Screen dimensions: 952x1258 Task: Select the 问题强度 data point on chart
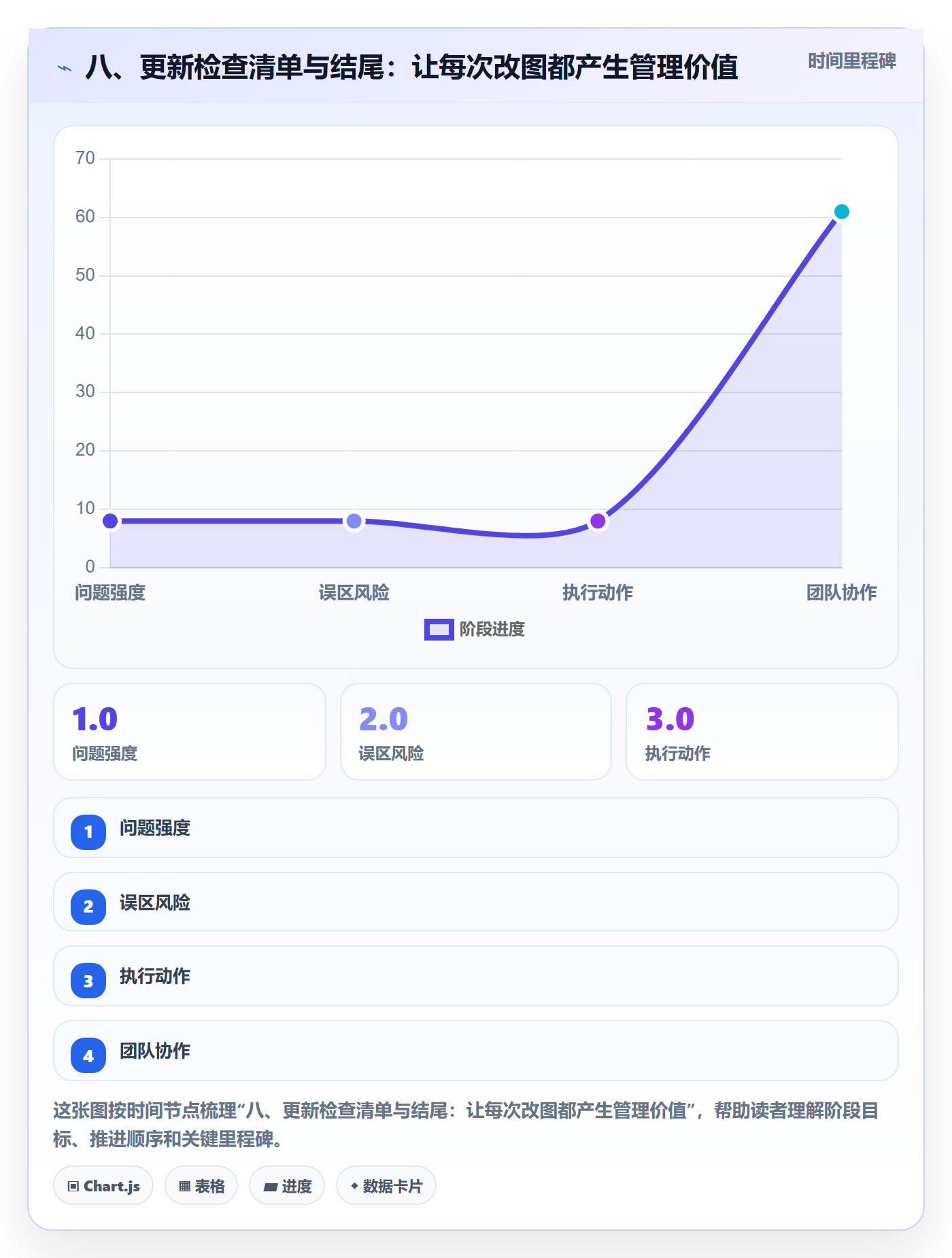pyautogui.click(x=110, y=521)
